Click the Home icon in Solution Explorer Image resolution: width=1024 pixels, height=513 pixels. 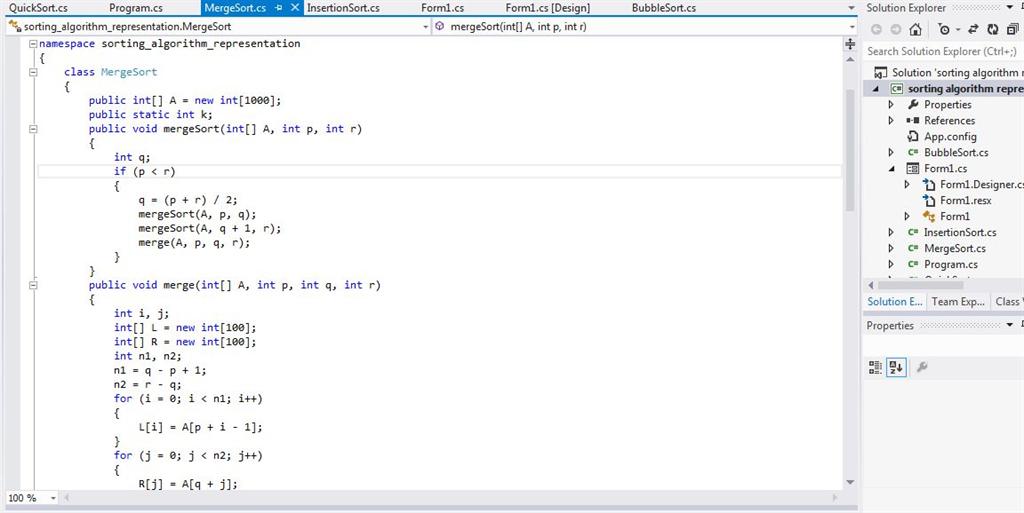916,29
